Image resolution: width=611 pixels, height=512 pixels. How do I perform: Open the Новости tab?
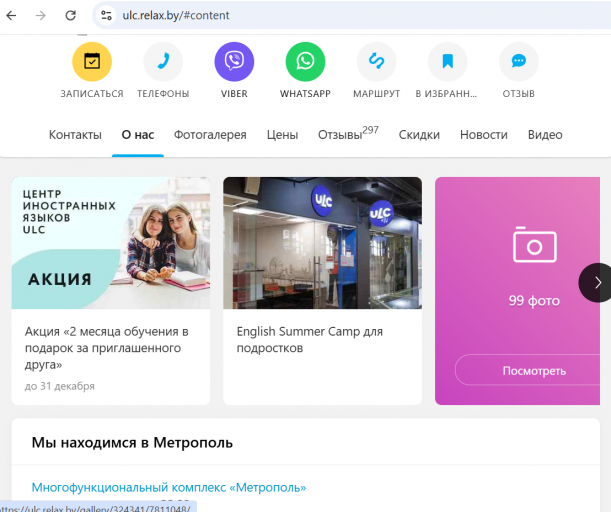pos(484,135)
